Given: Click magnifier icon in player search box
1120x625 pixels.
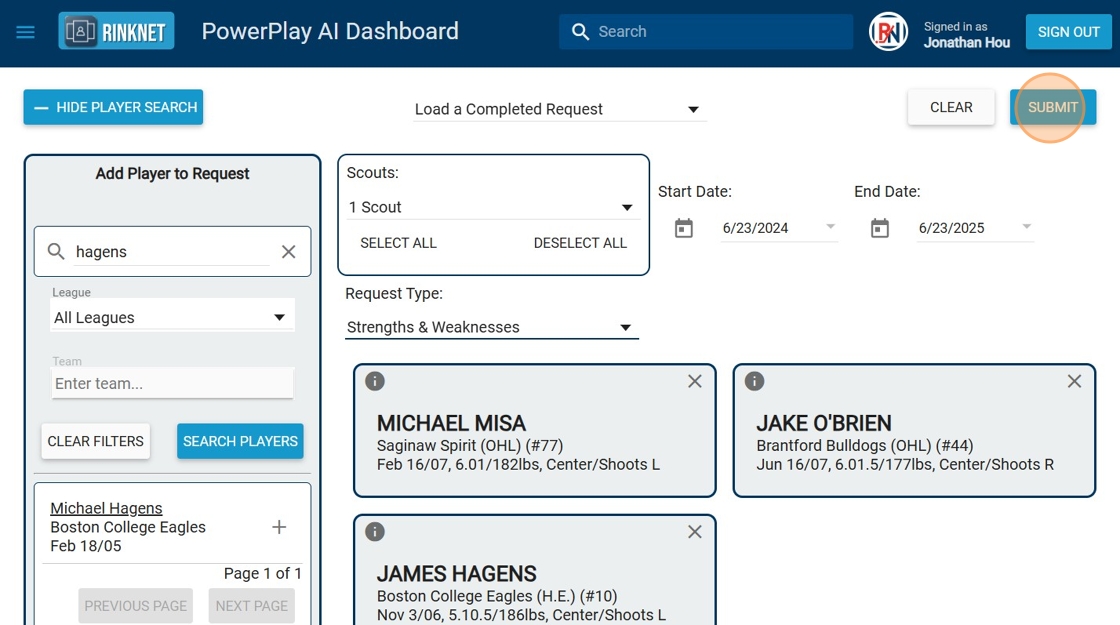Looking at the screenshot, I should point(56,251).
